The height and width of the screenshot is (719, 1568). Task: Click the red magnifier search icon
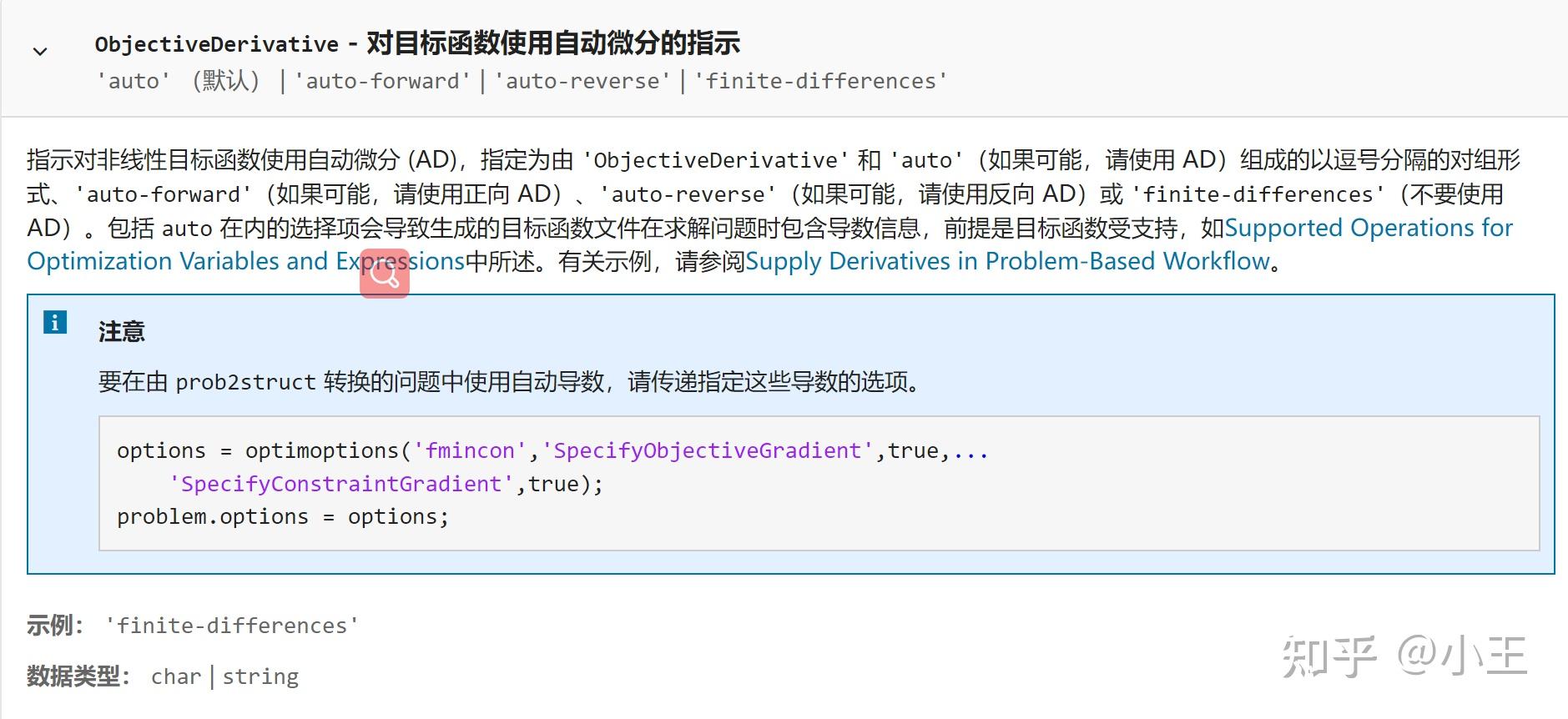(x=385, y=274)
